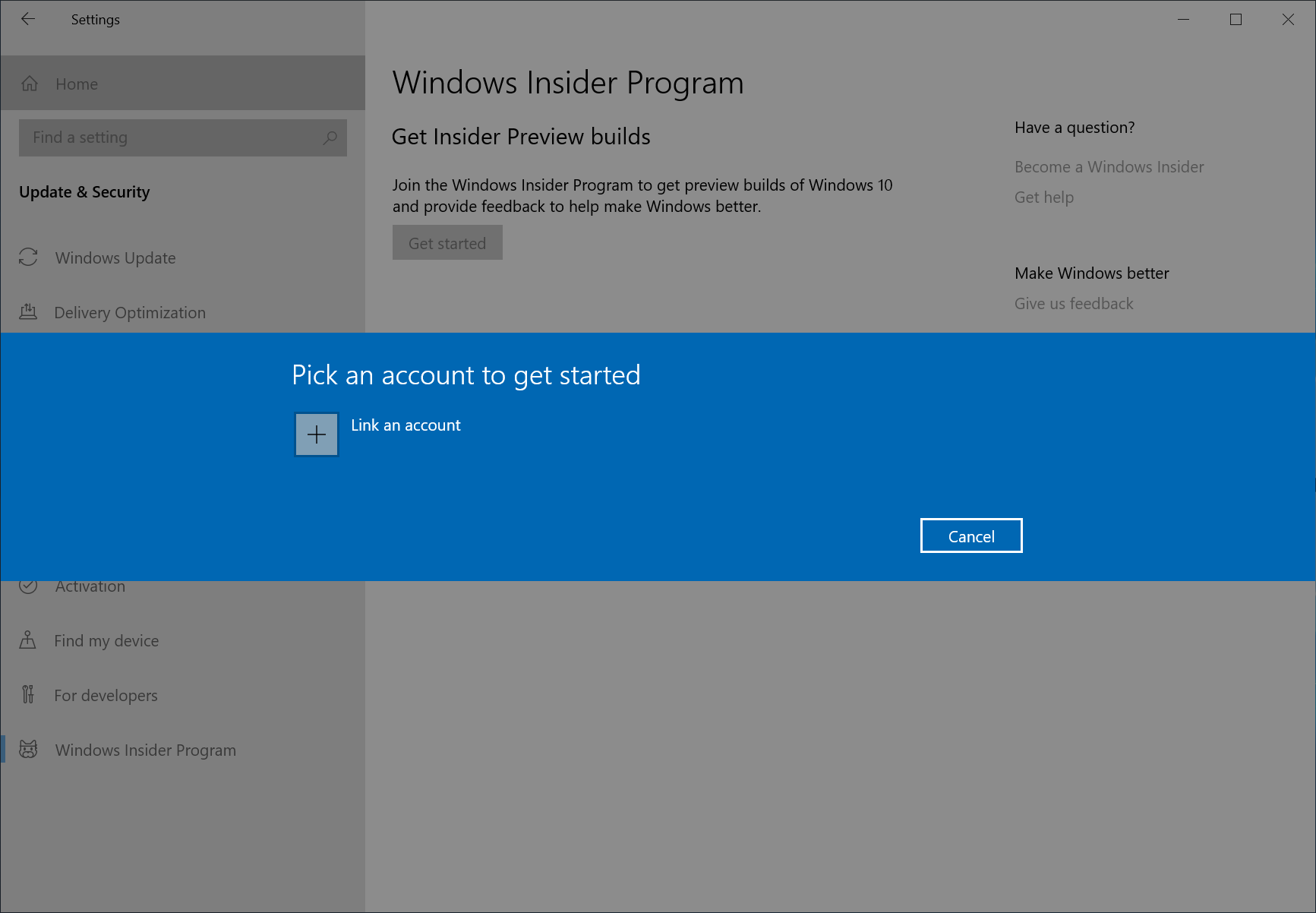The width and height of the screenshot is (1316, 913).
Task: Click the search magnifier in Find a setting
Action: tap(330, 137)
